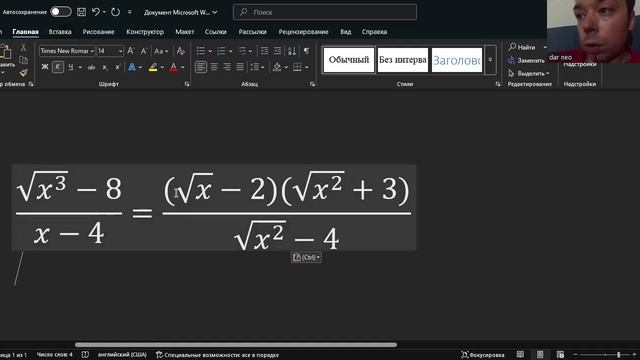The height and width of the screenshot is (360, 640).
Task: Click the Numbered list icon
Action: pyautogui.click(x=221, y=51)
